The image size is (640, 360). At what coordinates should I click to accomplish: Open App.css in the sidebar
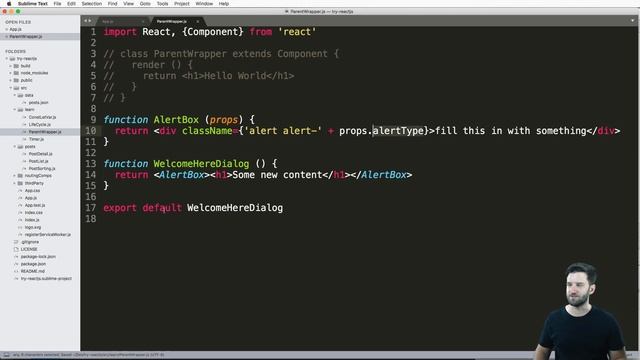coord(32,191)
